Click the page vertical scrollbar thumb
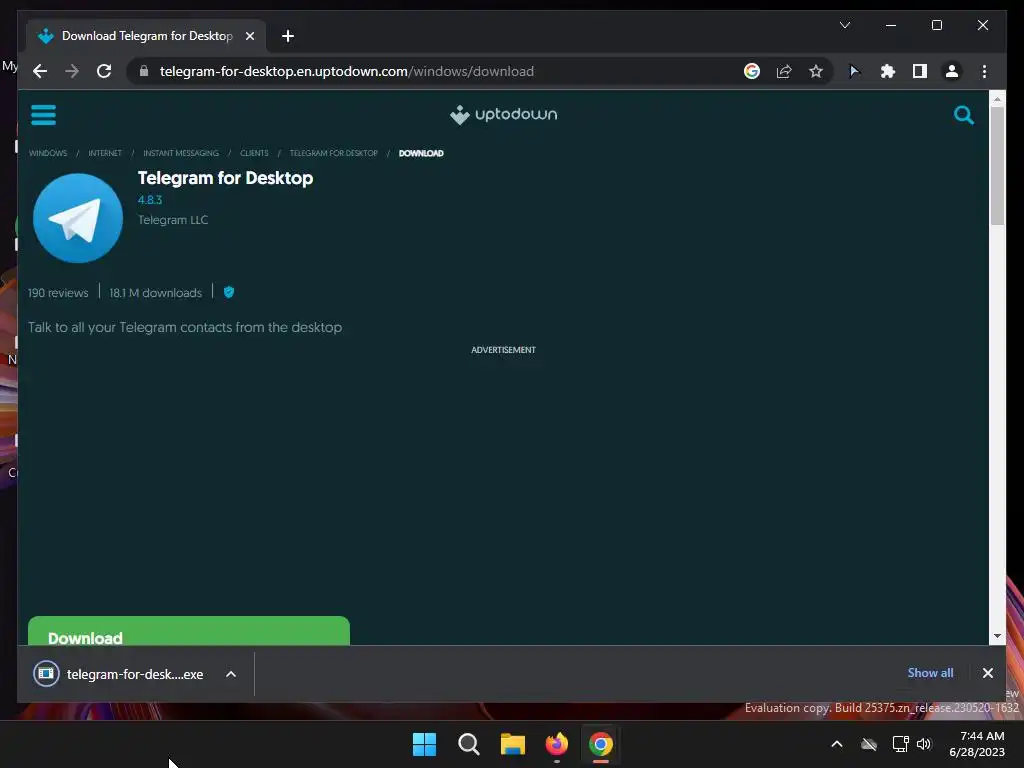 [x=997, y=166]
